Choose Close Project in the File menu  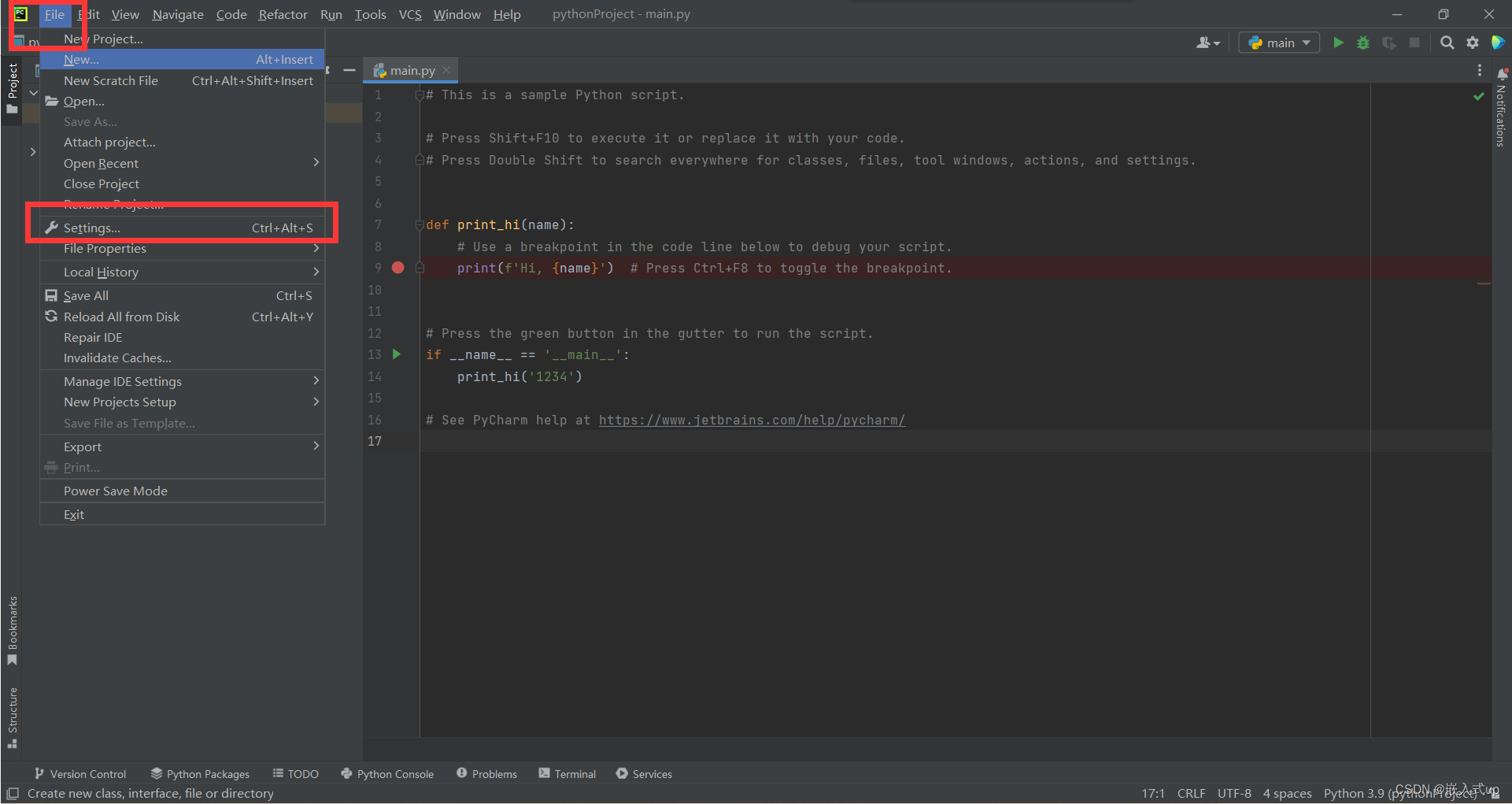(x=183, y=183)
